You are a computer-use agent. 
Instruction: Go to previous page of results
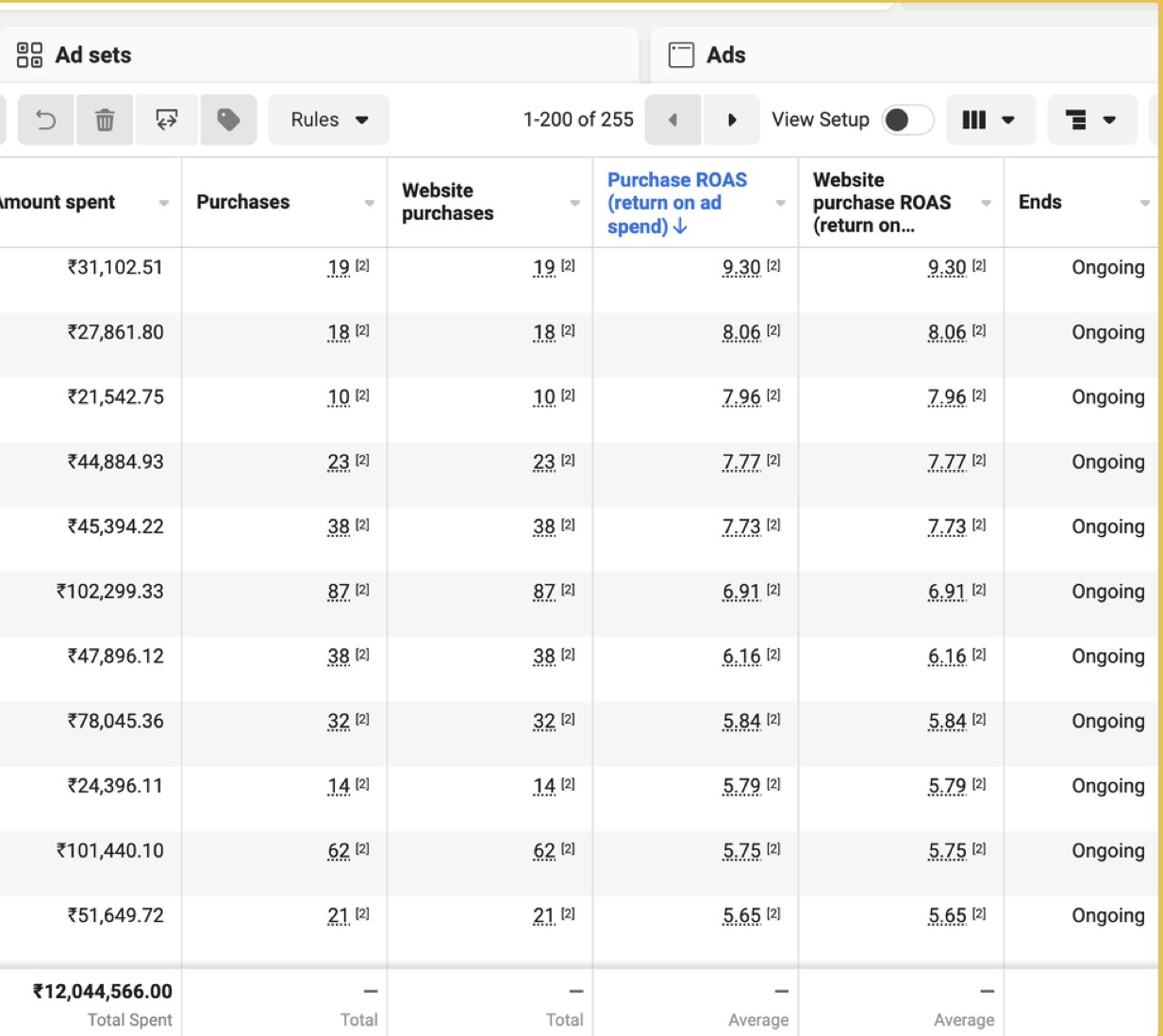(x=673, y=120)
